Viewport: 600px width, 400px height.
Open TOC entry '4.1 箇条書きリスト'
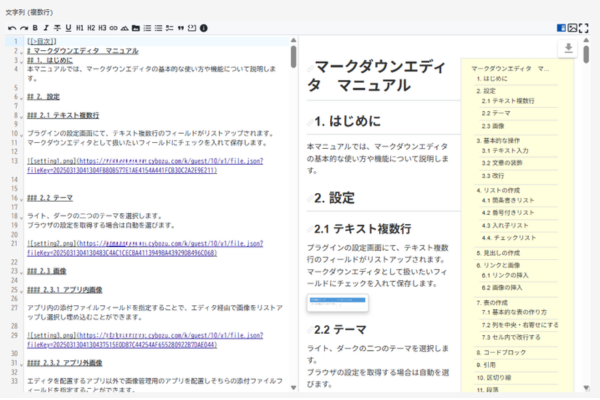click(x=508, y=201)
